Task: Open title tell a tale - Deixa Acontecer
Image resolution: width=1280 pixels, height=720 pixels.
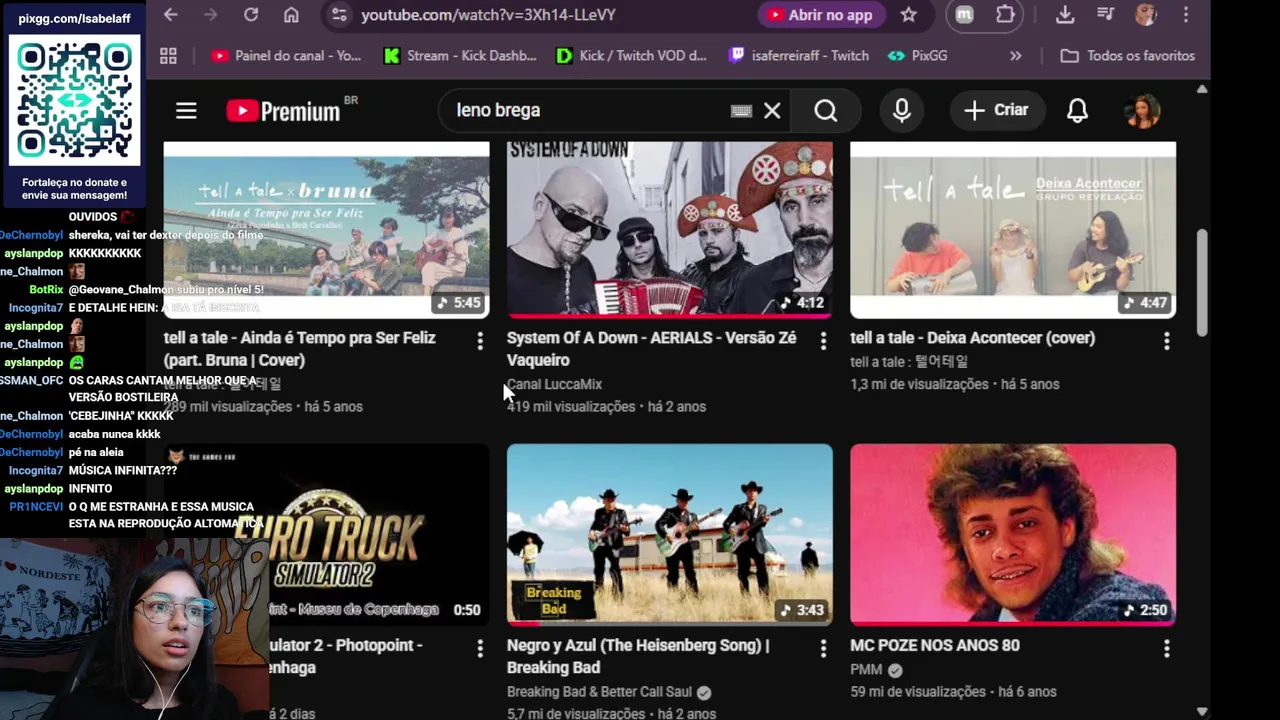Action: (972, 338)
